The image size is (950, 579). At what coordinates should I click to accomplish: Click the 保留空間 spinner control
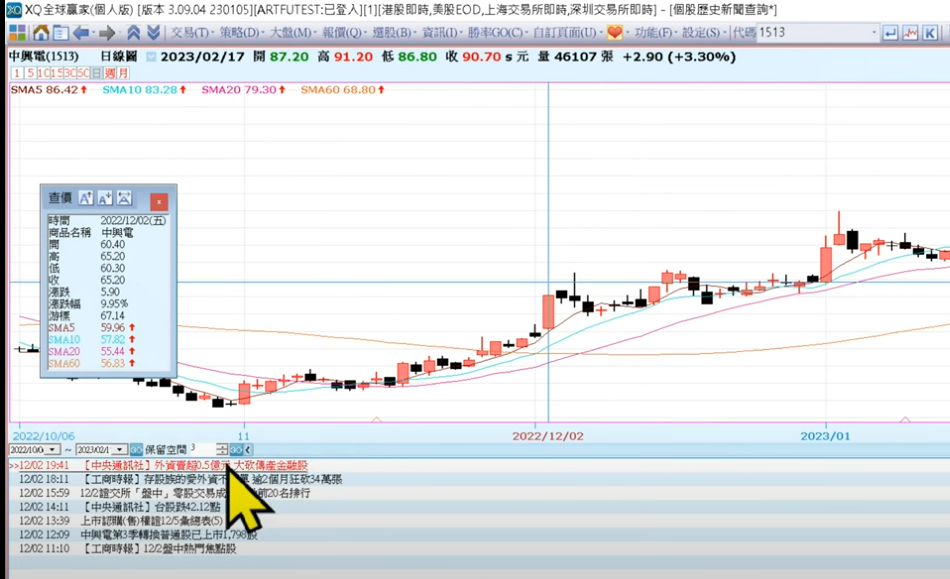pyautogui.click(x=222, y=450)
